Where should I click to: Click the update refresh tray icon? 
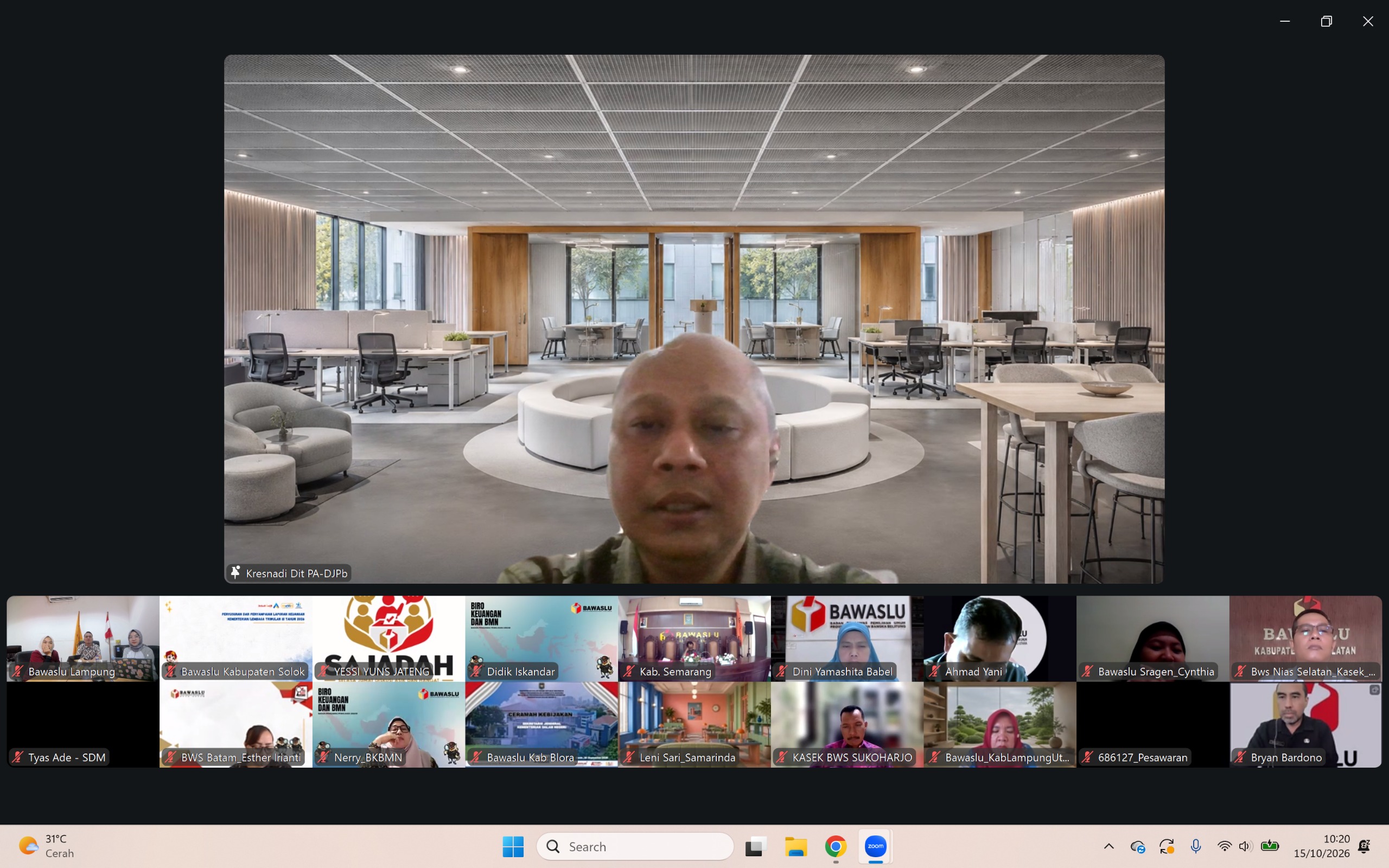click(x=1167, y=846)
